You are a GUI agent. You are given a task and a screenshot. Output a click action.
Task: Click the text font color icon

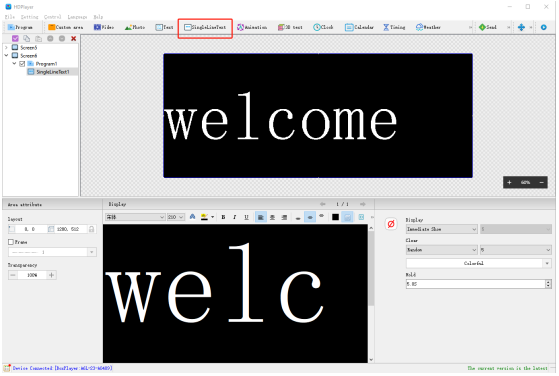[193, 217]
